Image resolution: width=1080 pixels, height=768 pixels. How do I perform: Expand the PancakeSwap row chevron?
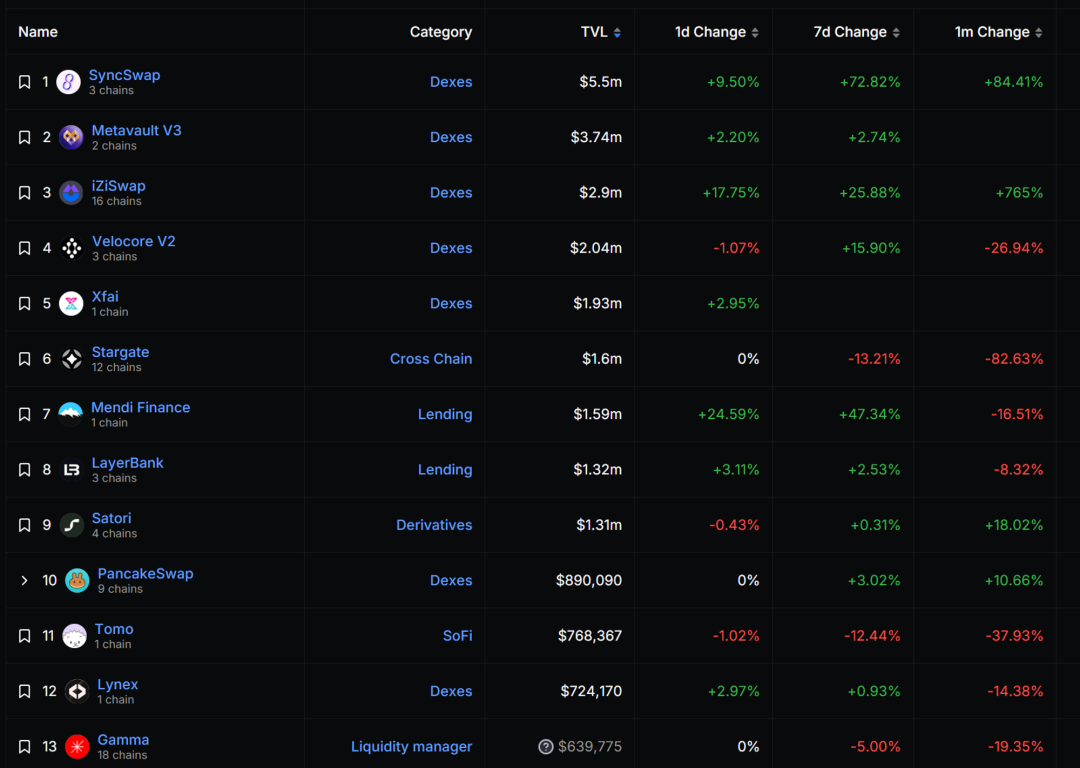(25, 581)
